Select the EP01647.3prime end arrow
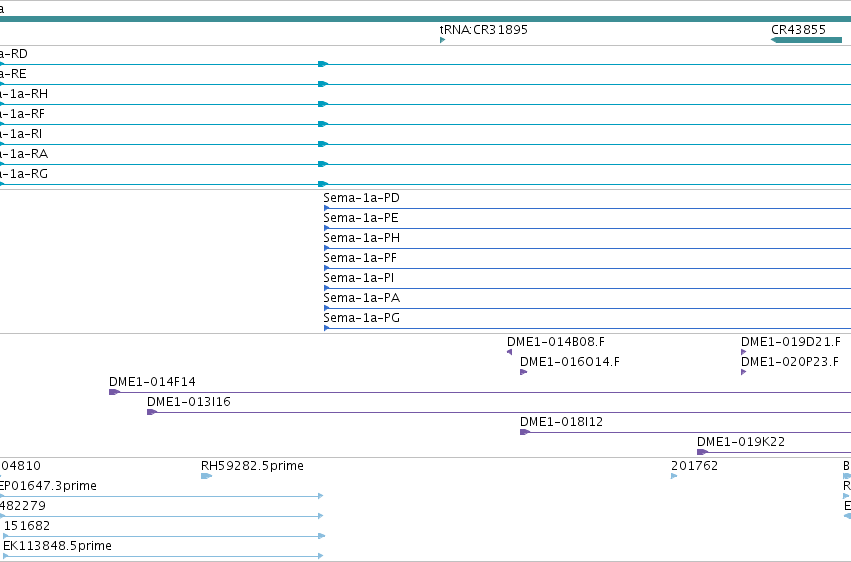The image size is (851, 562). pyautogui.click(x=321, y=496)
